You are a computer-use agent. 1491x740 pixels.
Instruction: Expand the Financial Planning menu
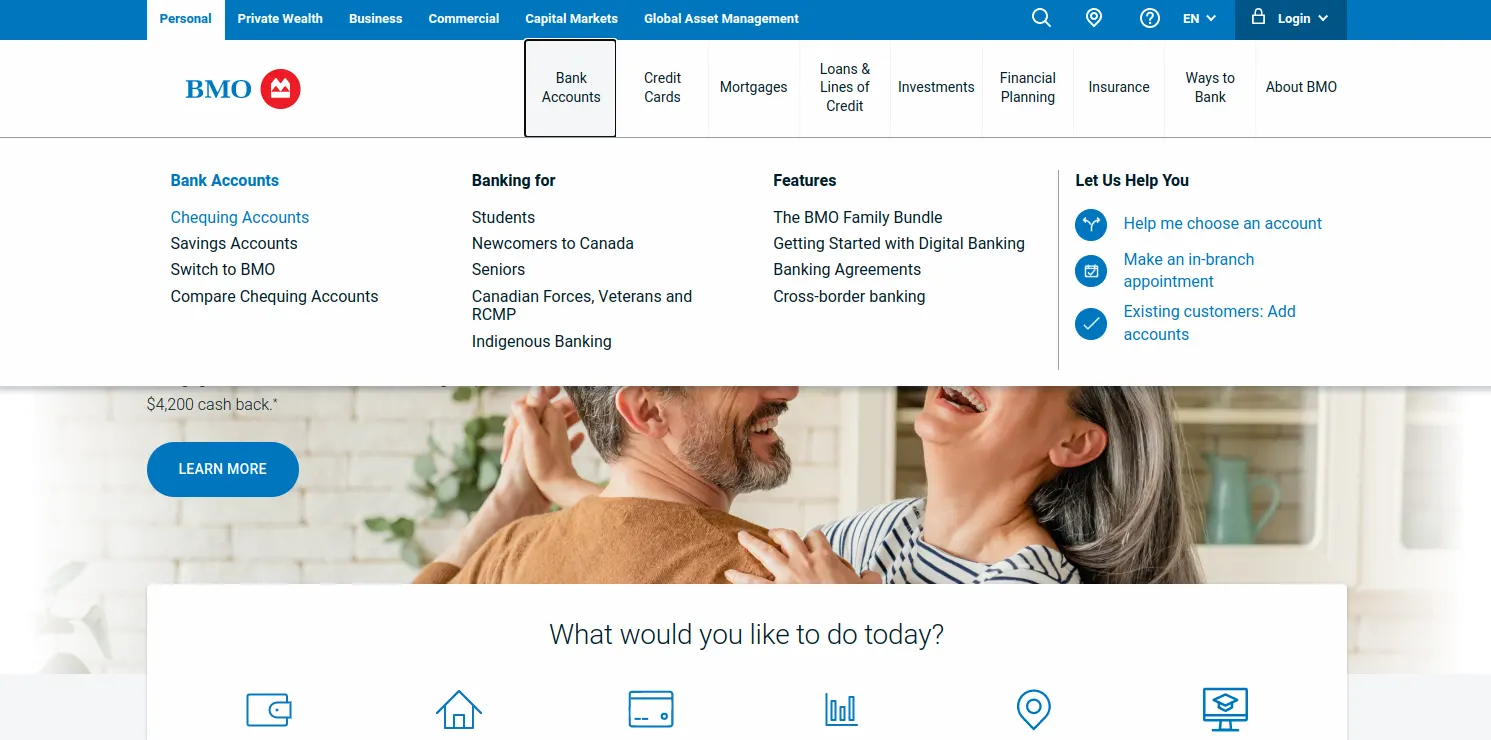click(1028, 88)
